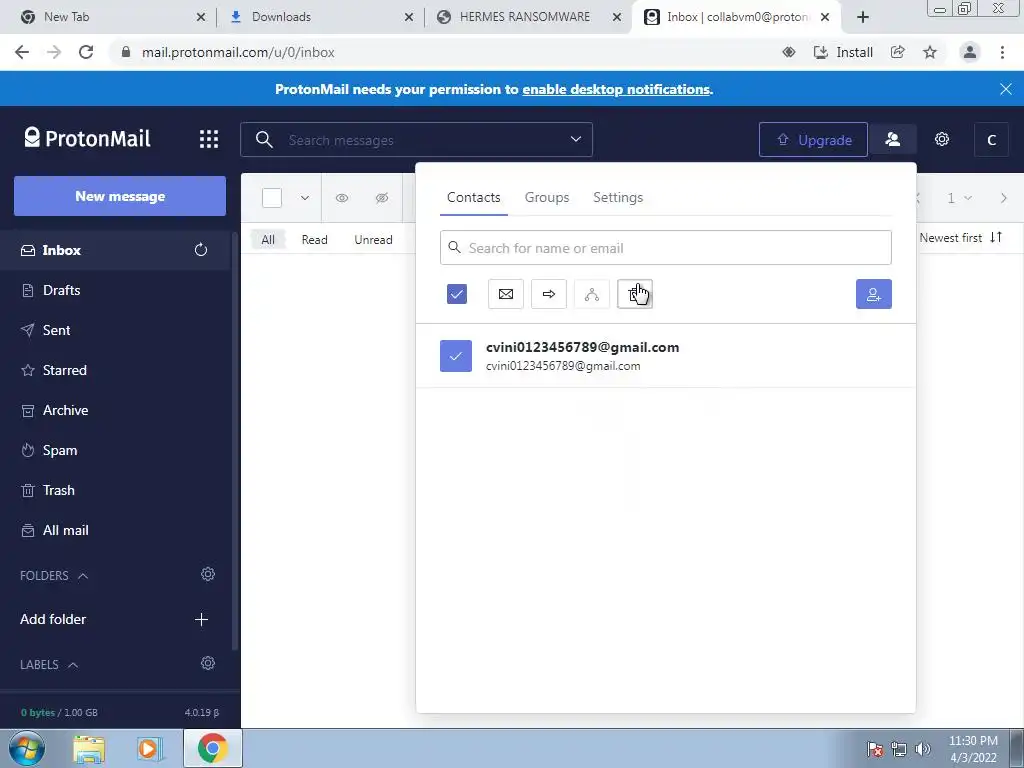Viewport: 1024px width, 768px height.
Task: Open Chrome profile avatar icon
Action: [x=970, y=52]
